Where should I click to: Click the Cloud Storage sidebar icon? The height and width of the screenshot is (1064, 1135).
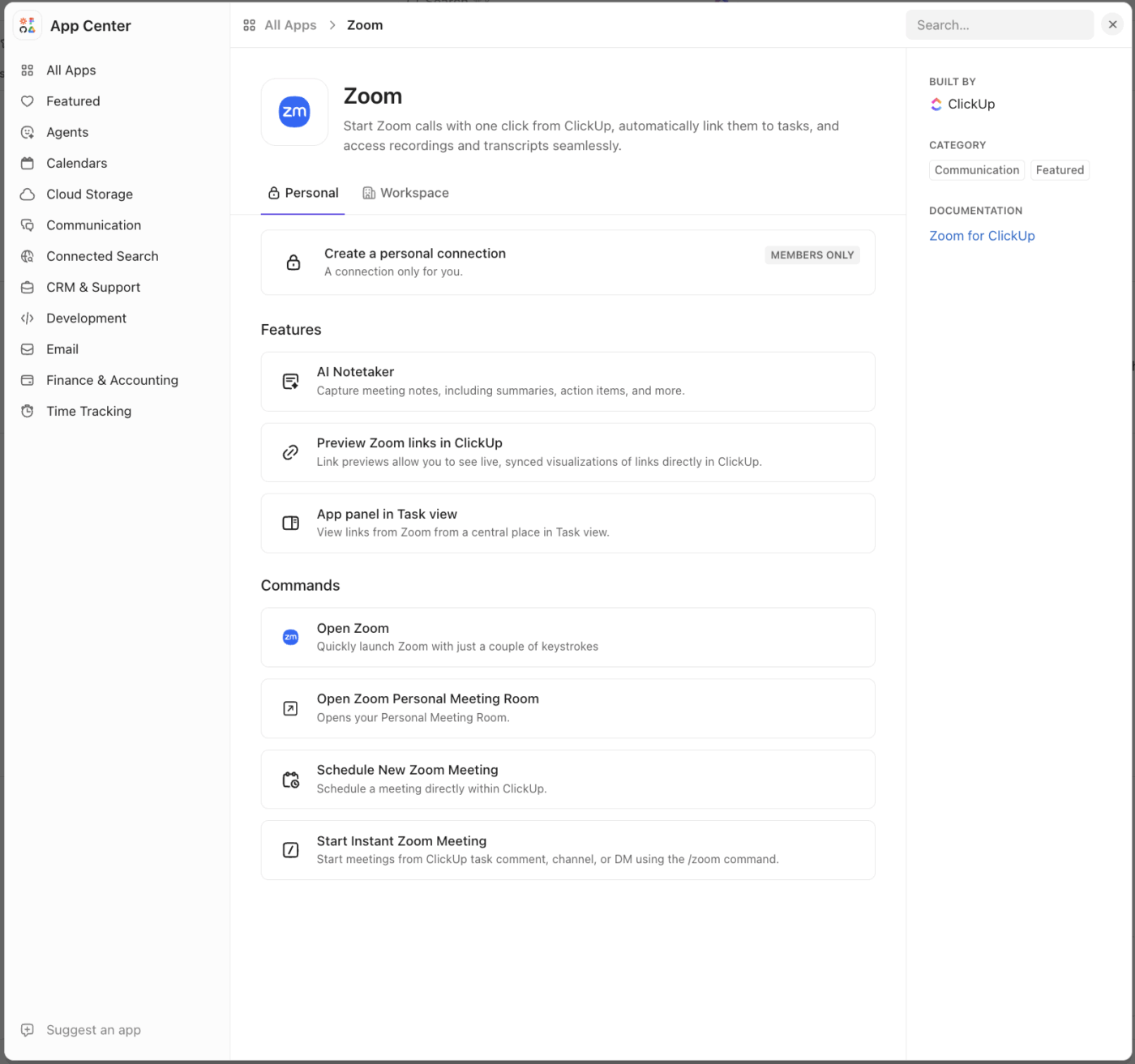(28, 194)
